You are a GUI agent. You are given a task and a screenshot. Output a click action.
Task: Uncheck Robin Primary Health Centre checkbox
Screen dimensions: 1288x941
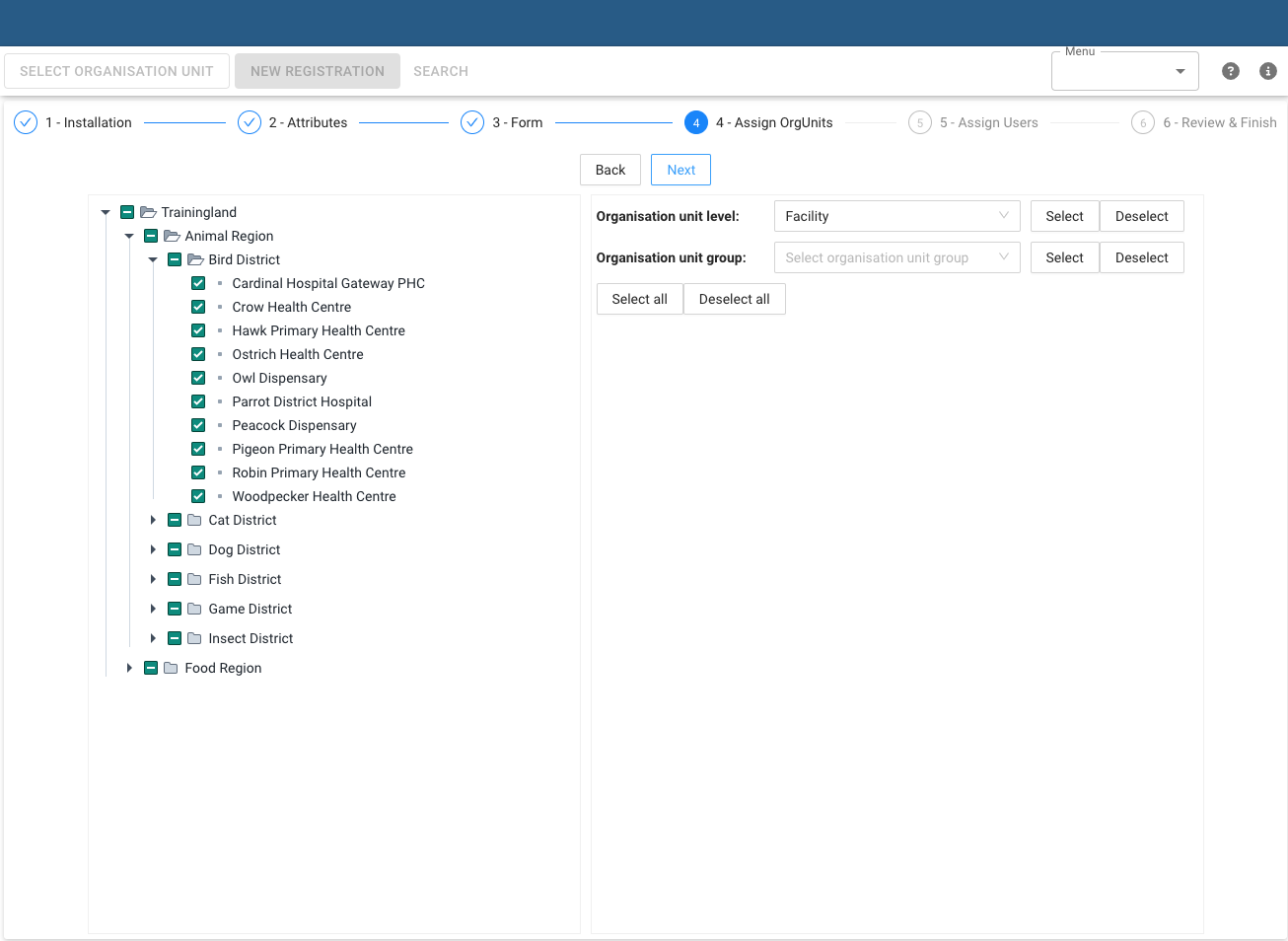tap(198, 472)
